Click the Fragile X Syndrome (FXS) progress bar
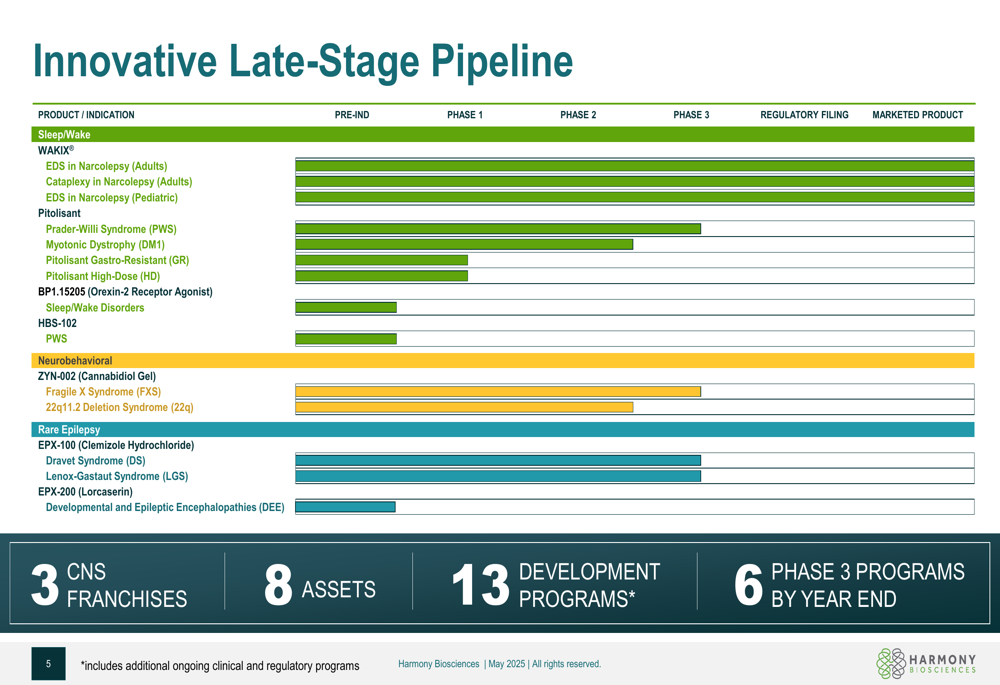The image size is (1000, 685). [x=498, y=391]
